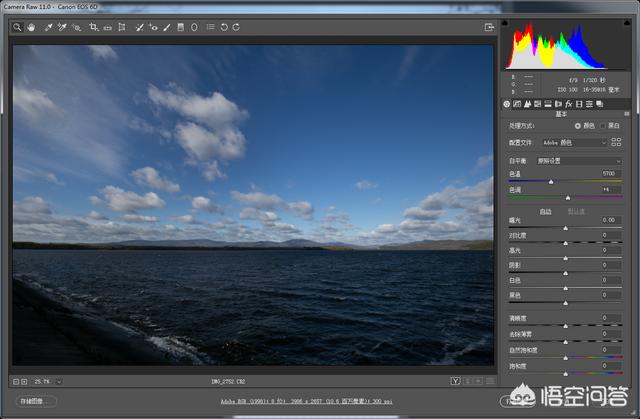
Task: Open the Presets panel tab
Action: 589,104
